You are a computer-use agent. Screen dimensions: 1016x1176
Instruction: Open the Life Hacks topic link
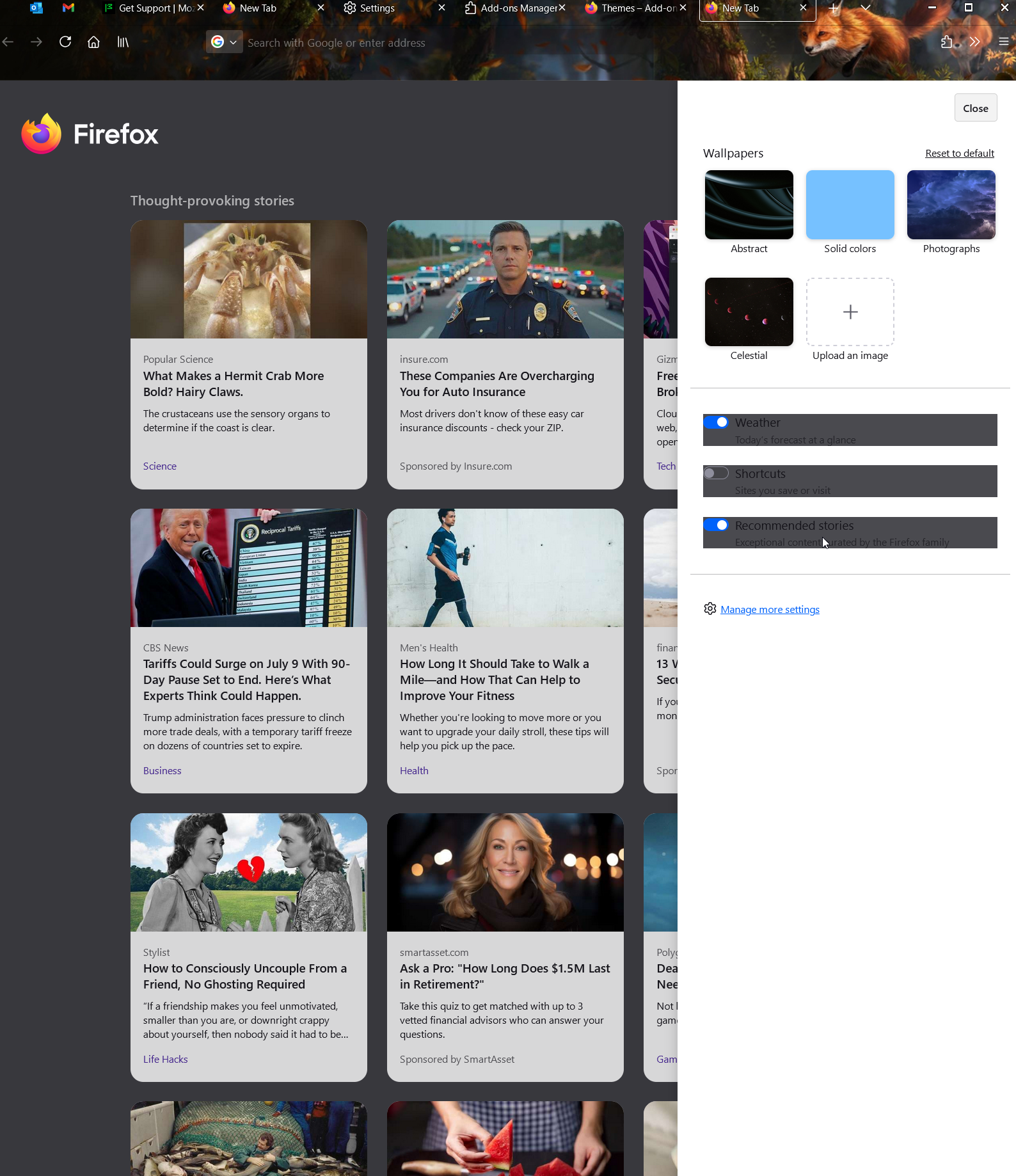166,1060
